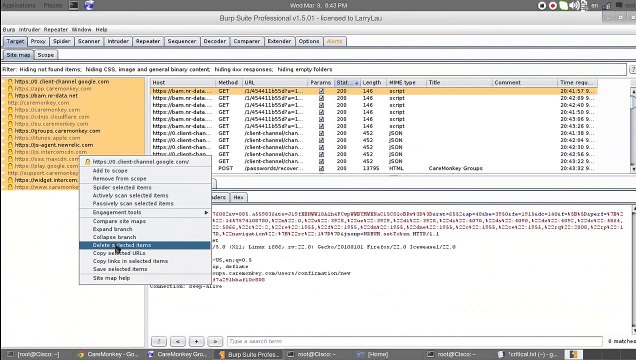The height and width of the screenshot is (360, 636).
Task: Click the network signal tray icon
Action: click(607, 6)
